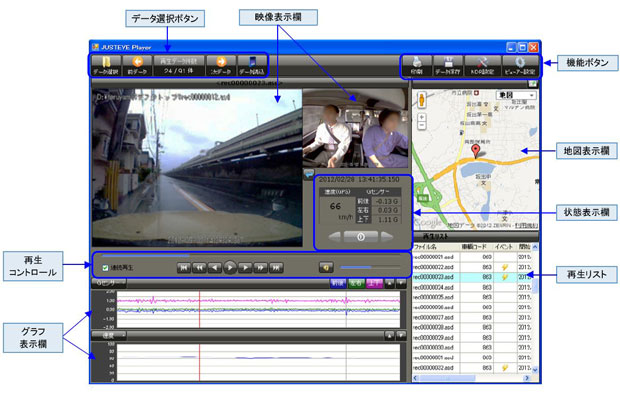Advance to next data with 次データ arrow
Screen dimensions: 620x393
(221, 65)
